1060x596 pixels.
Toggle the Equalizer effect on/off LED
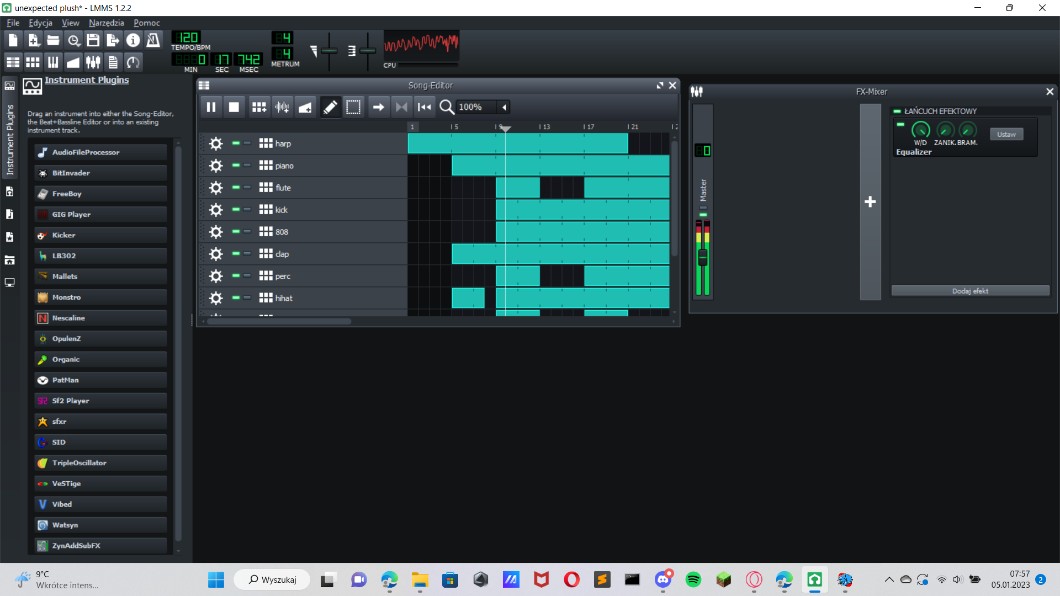900,125
